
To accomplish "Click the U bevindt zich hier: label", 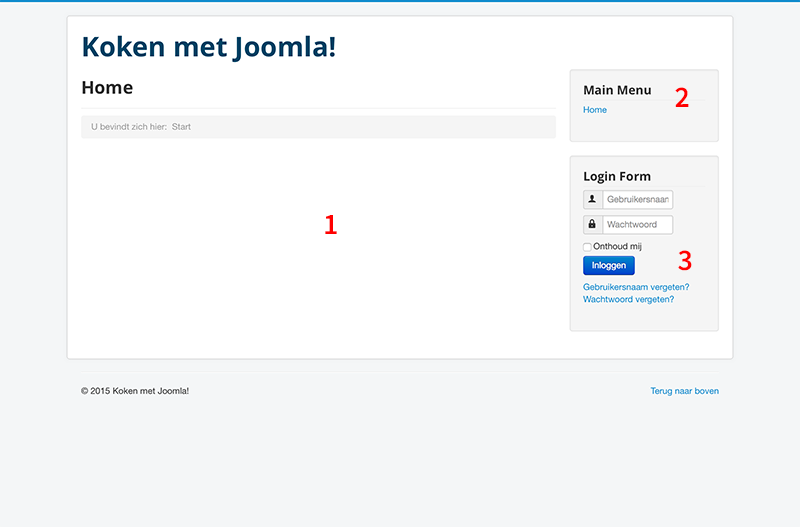I will [129, 127].
